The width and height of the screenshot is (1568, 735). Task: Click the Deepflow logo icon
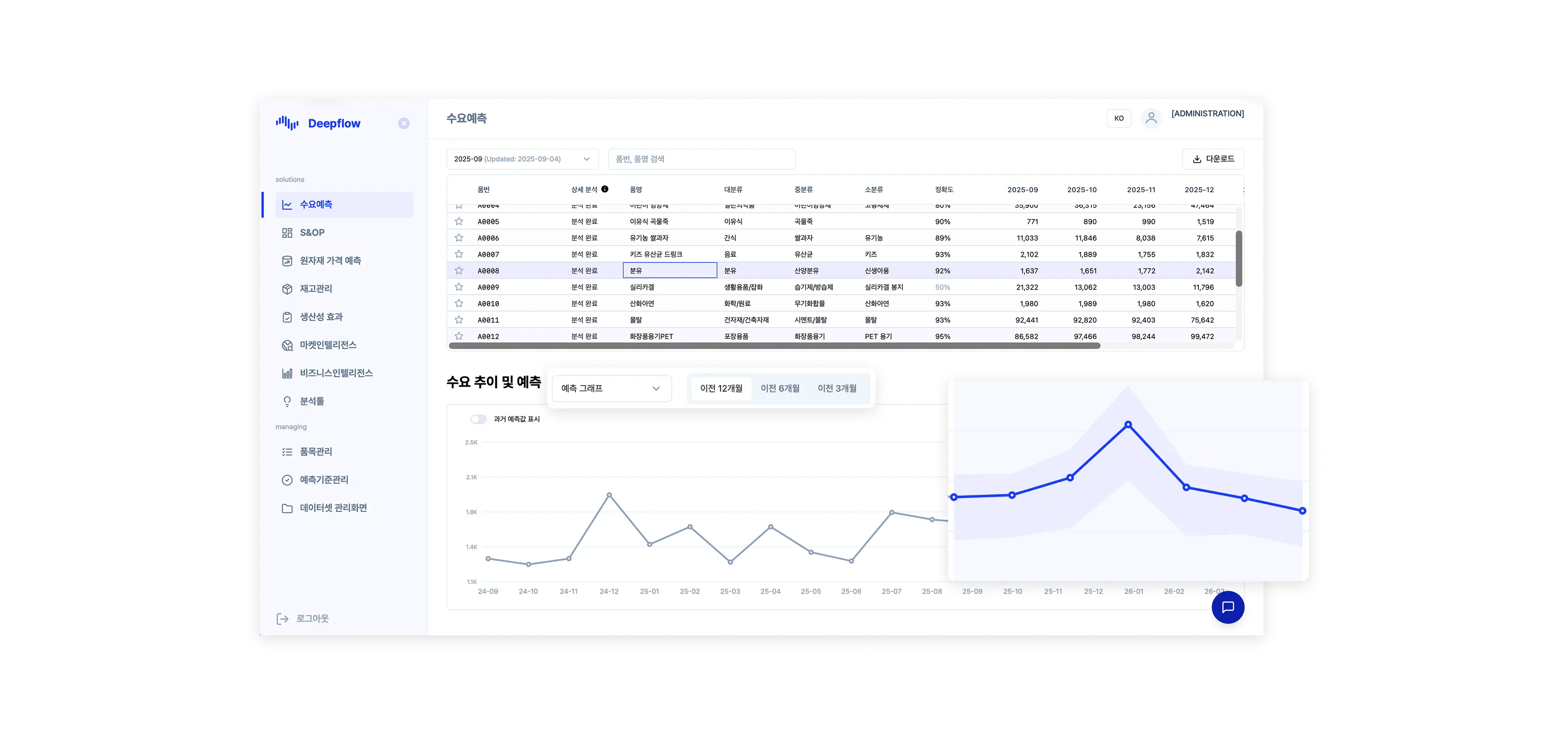pyautogui.click(x=287, y=123)
